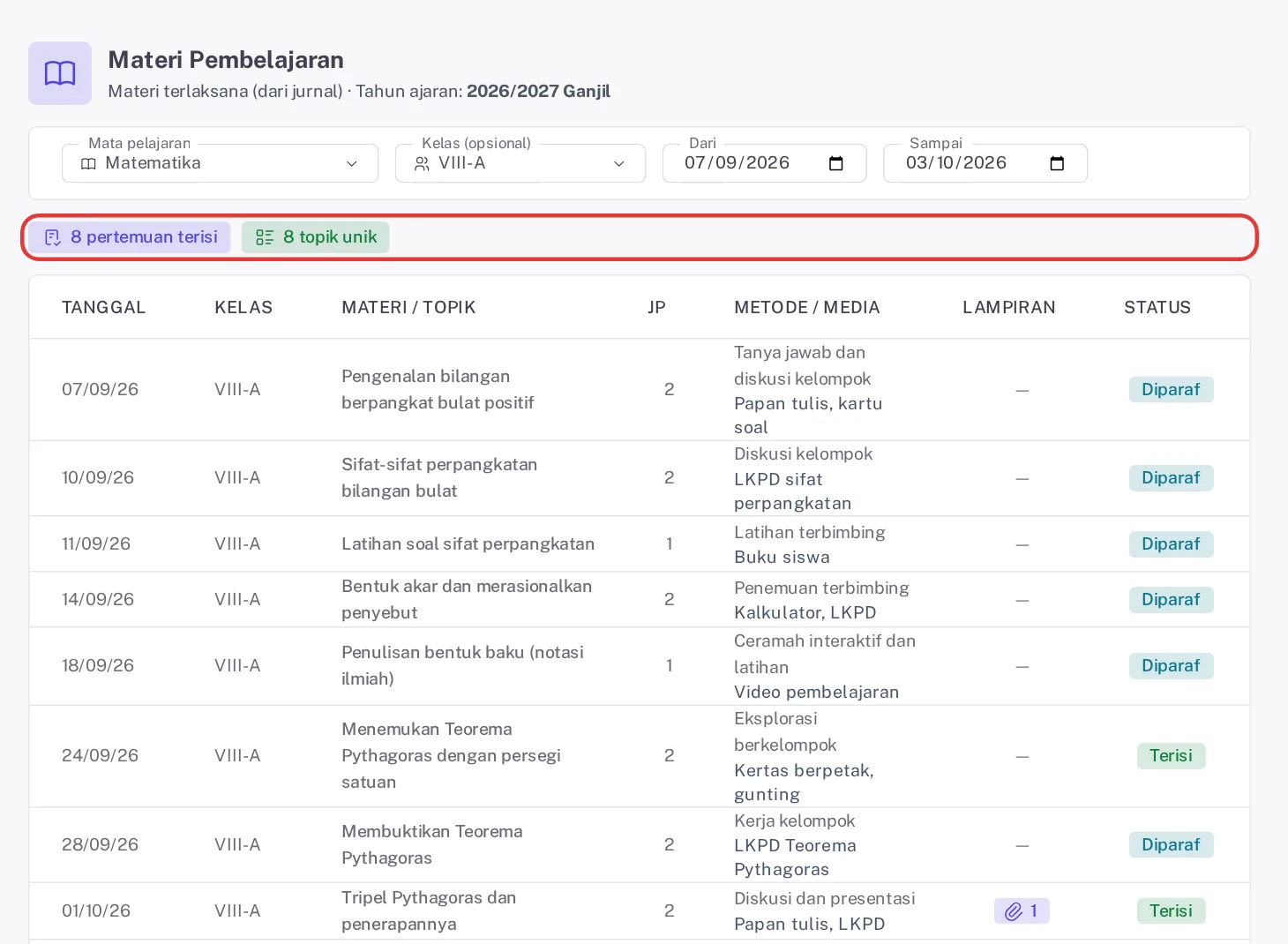Click the LAMPIRAN column header

1009,307
